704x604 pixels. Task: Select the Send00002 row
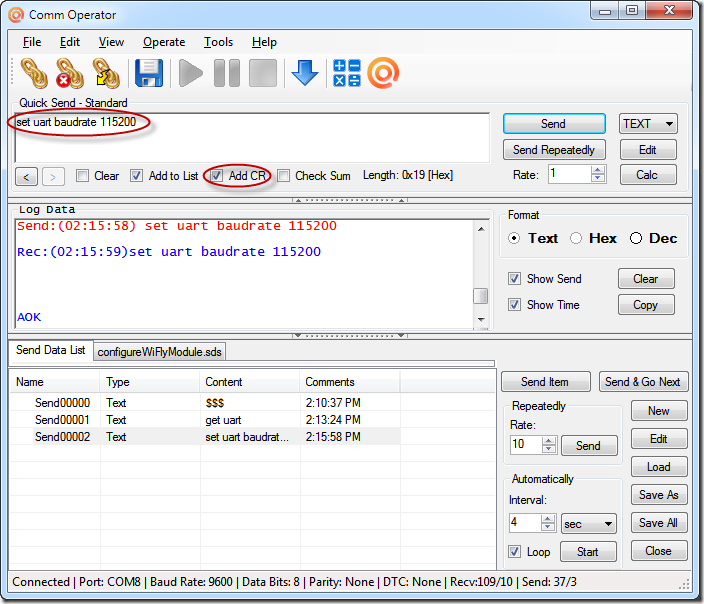pyautogui.click(x=205, y=437)
